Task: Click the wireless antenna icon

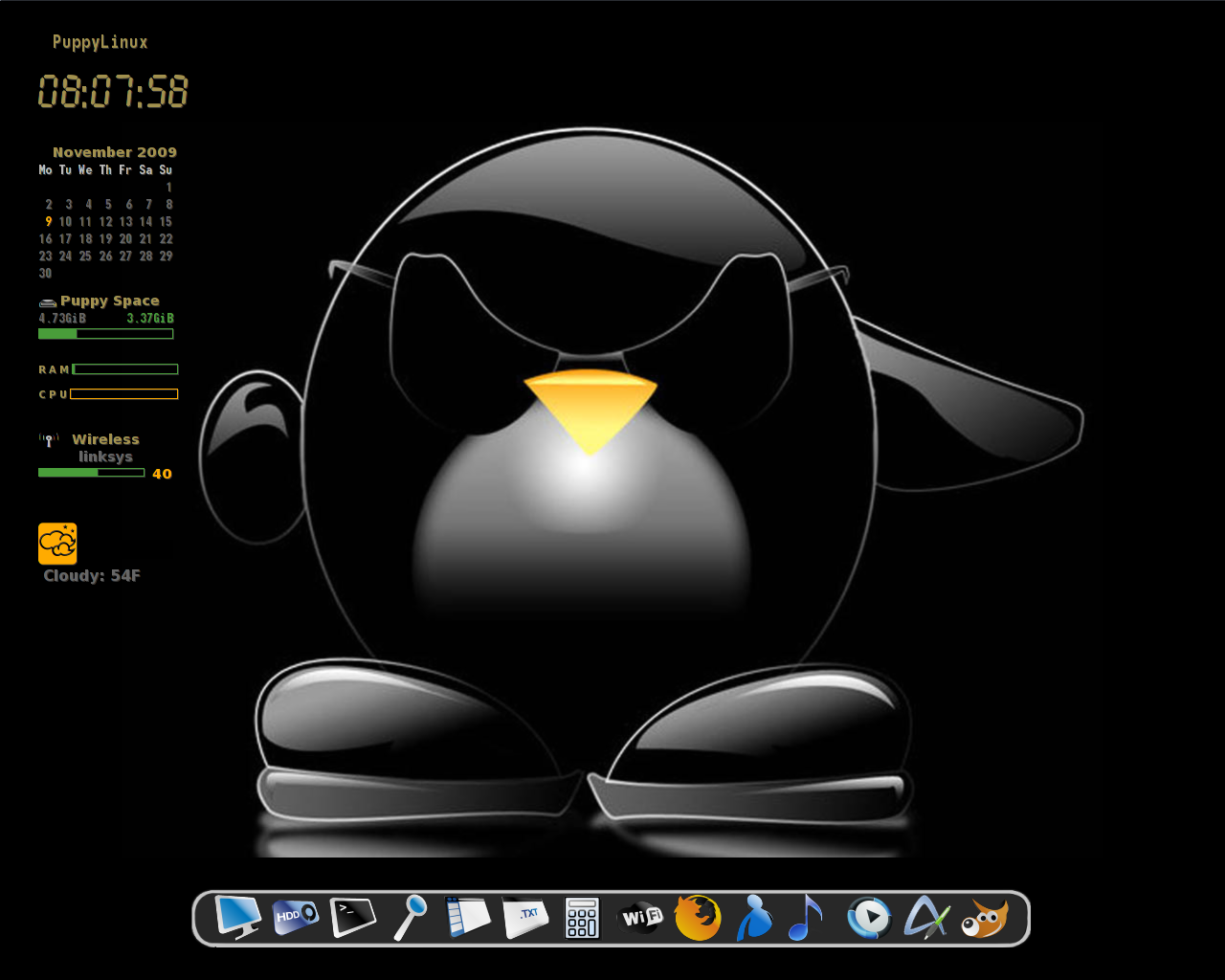Action: [x=48, y=439]
